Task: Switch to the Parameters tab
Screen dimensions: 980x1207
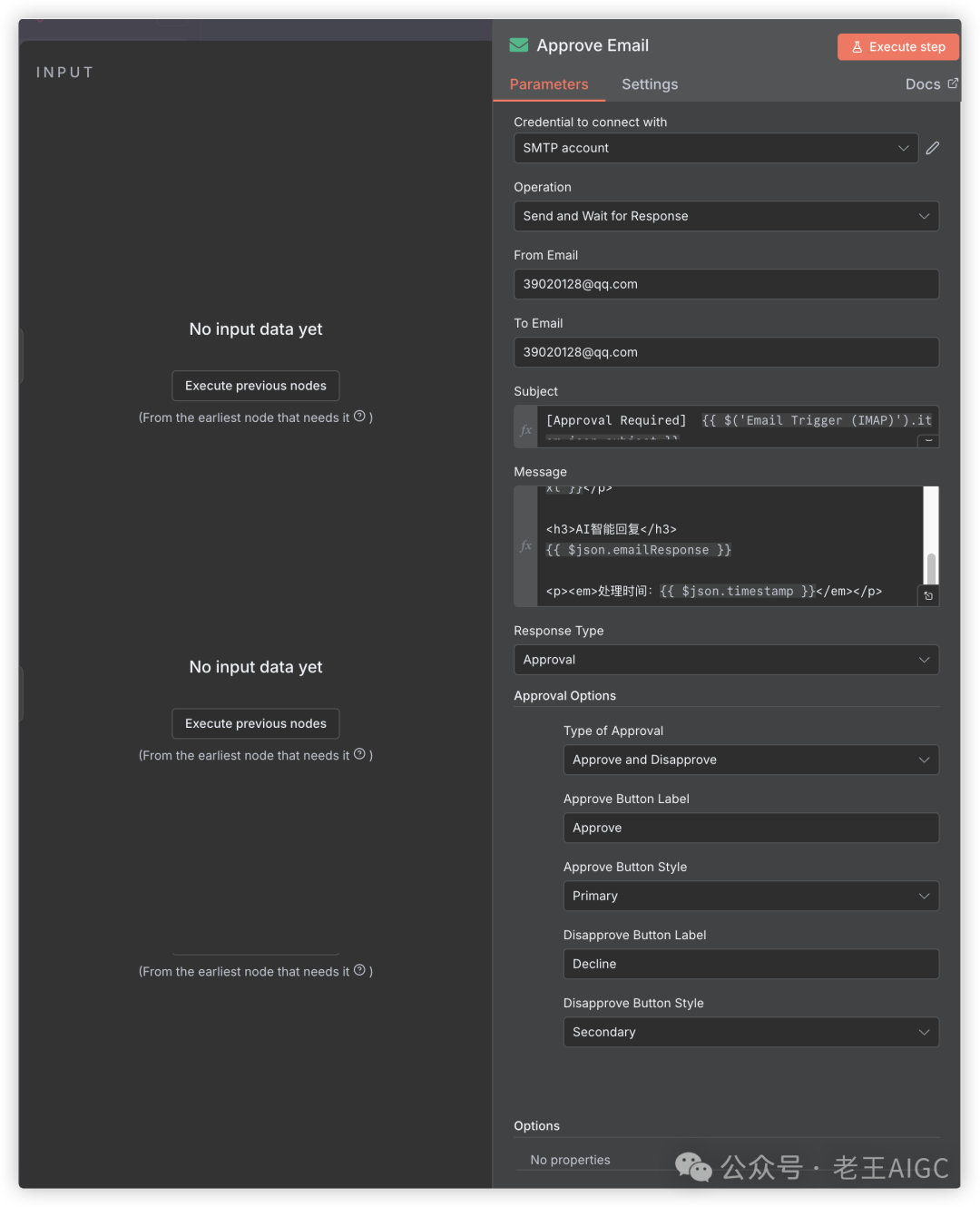Action: [549, 84]
